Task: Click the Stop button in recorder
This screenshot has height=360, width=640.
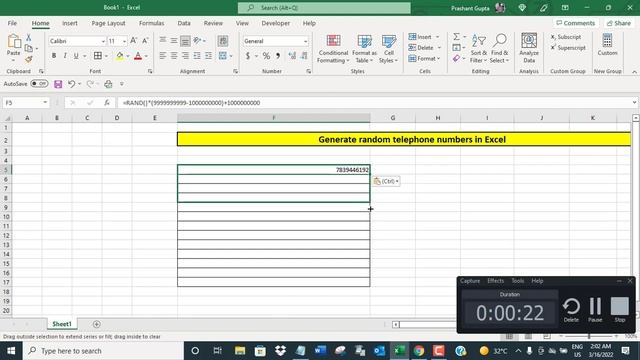Action: [620, 309]
